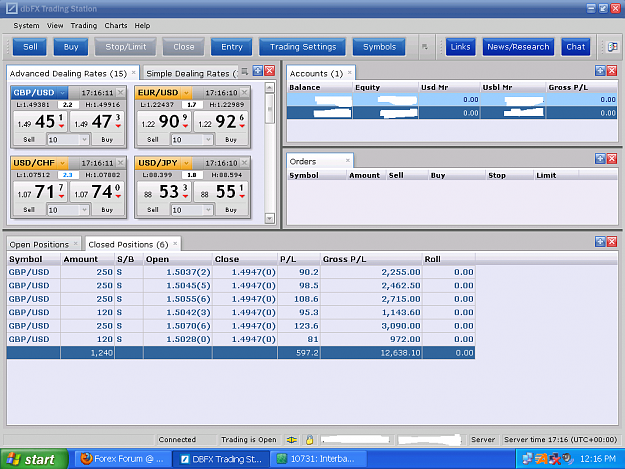625x469 pixels.
Task: Close the GBP/USD rate tile
Action: (x=120, y=93)
